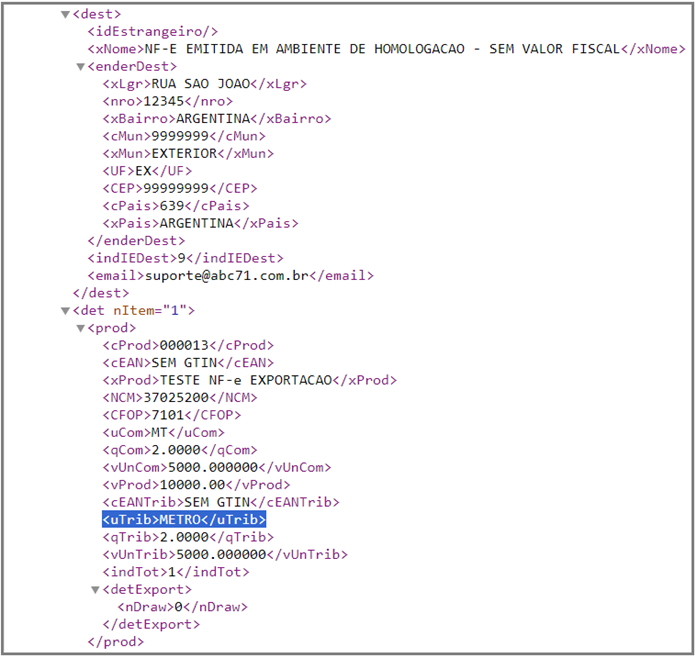
Task: Click the email suporte@abc71.com.br line
Action: tap(231, 276)
